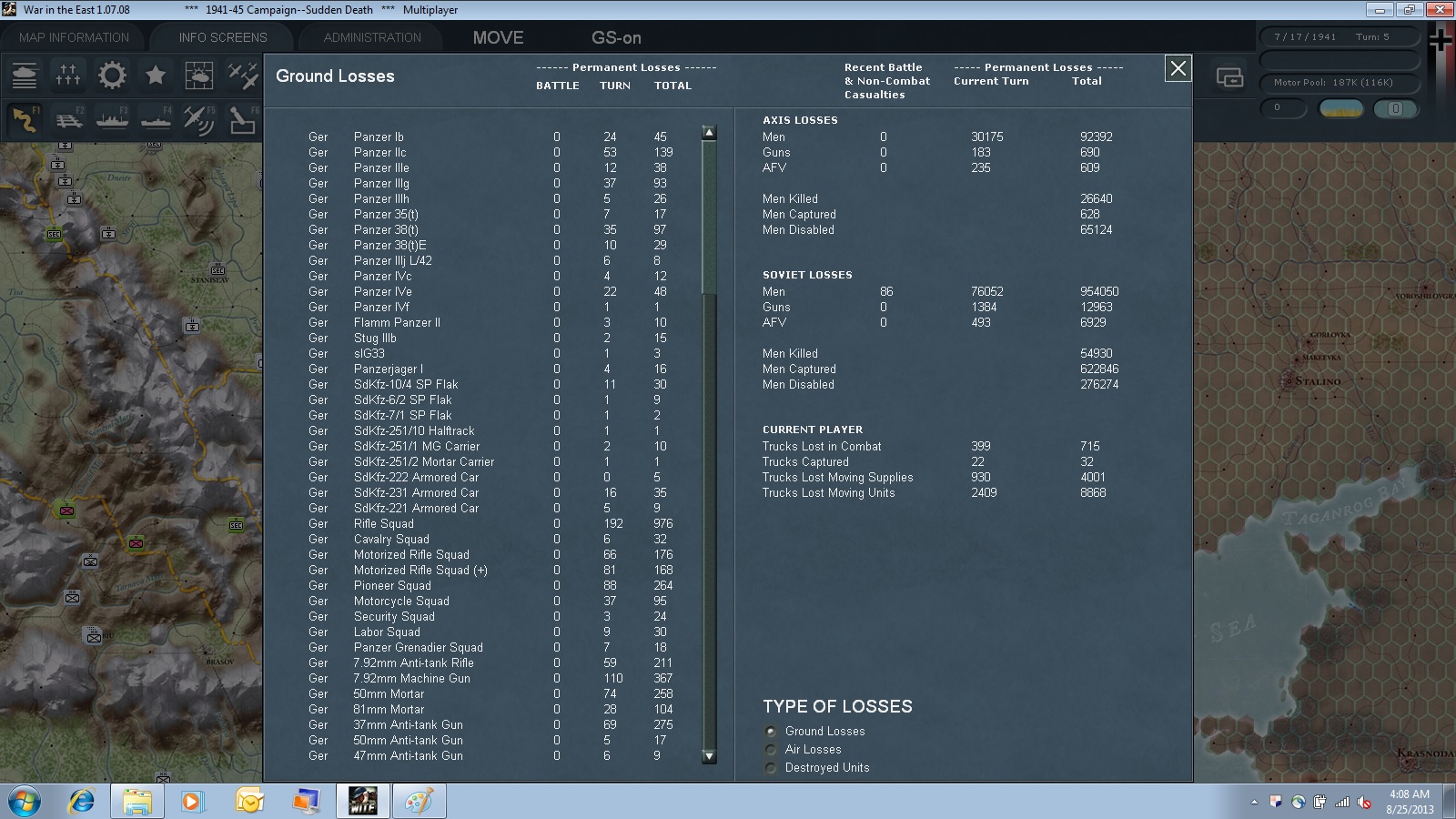Click the 'Panzer Ib' row
This screenshot has height=819, width=1456.
coord(491,136)
